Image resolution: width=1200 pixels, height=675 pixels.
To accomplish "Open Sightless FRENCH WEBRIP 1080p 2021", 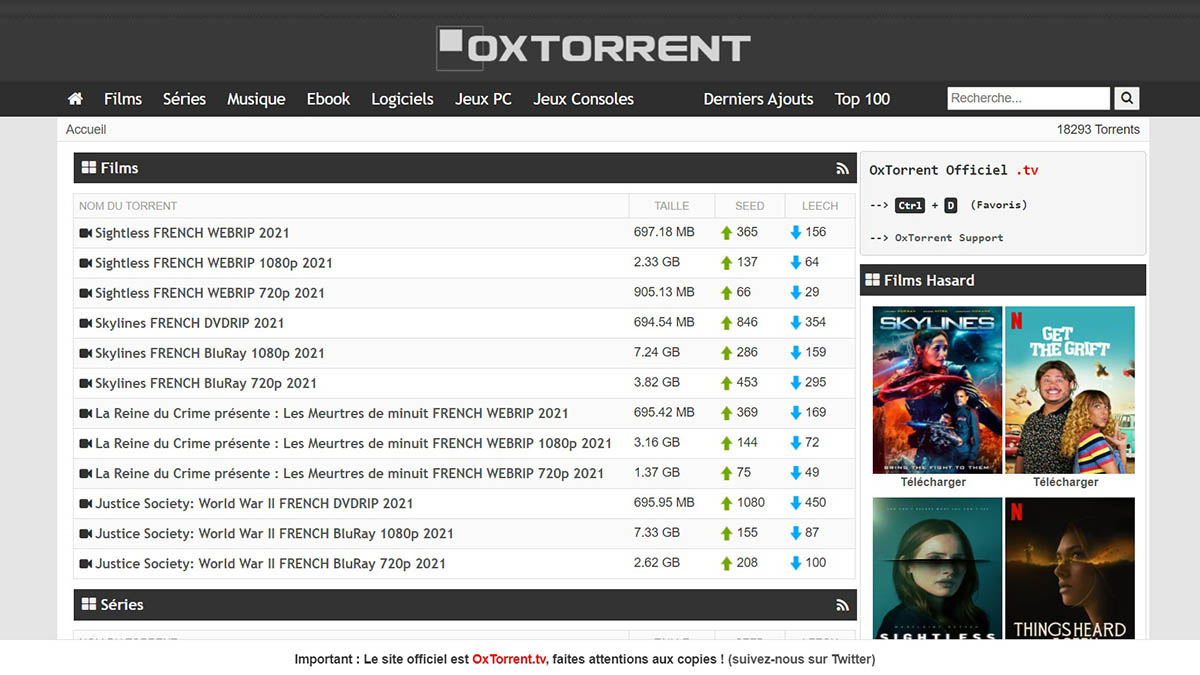I will click(x=214, y=263).
